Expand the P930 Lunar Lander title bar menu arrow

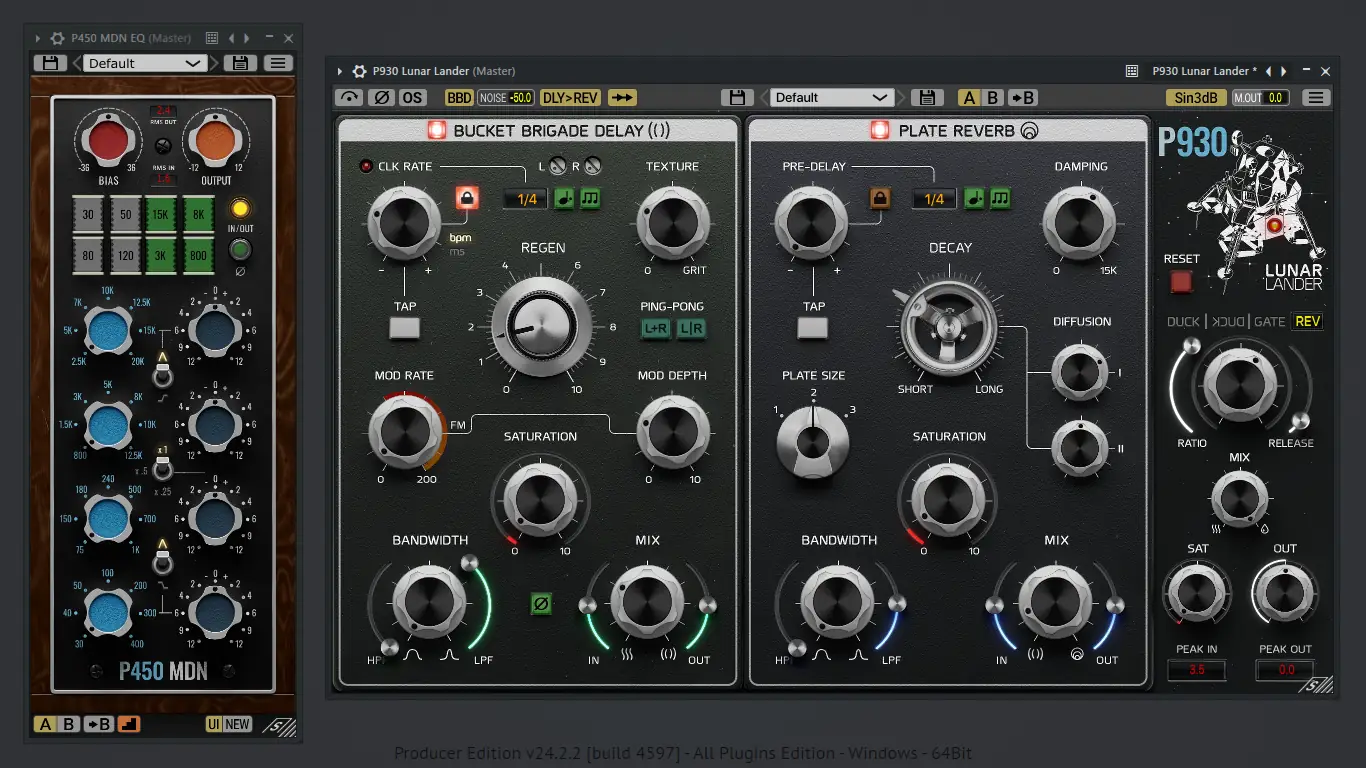pyautogui.click(x=340, y=71)
